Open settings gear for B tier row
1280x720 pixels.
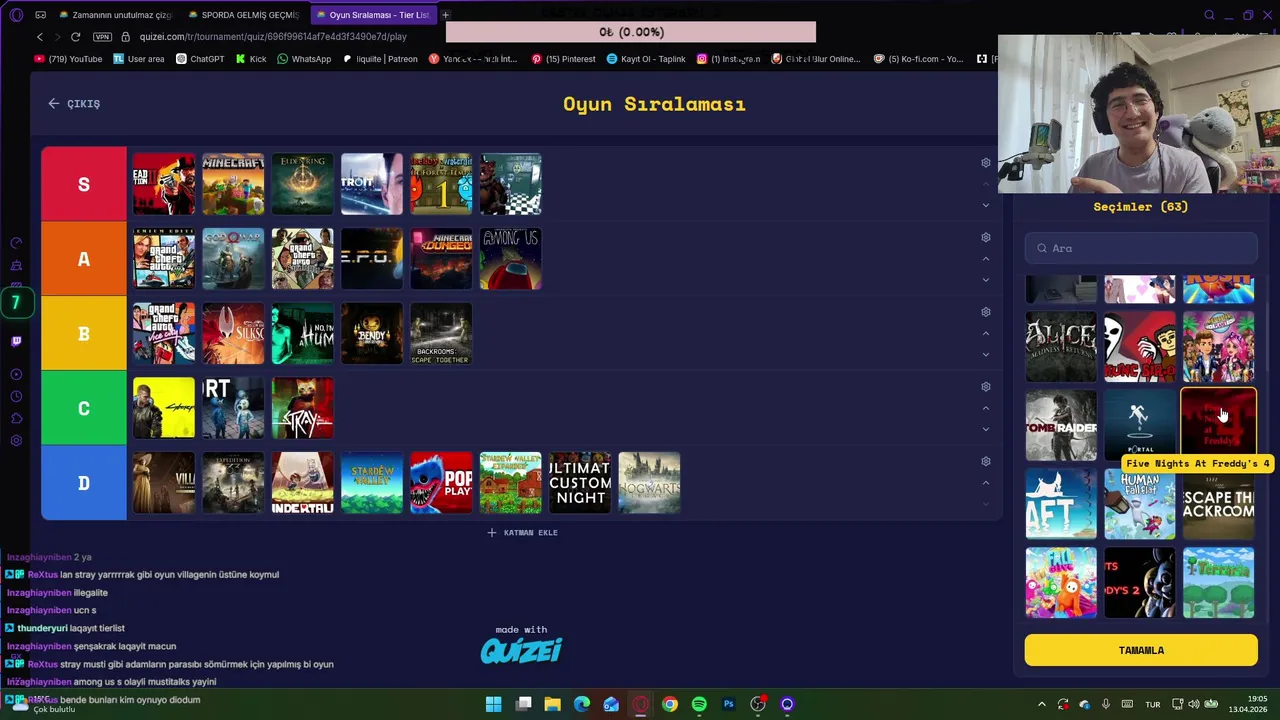pos(985,312)
